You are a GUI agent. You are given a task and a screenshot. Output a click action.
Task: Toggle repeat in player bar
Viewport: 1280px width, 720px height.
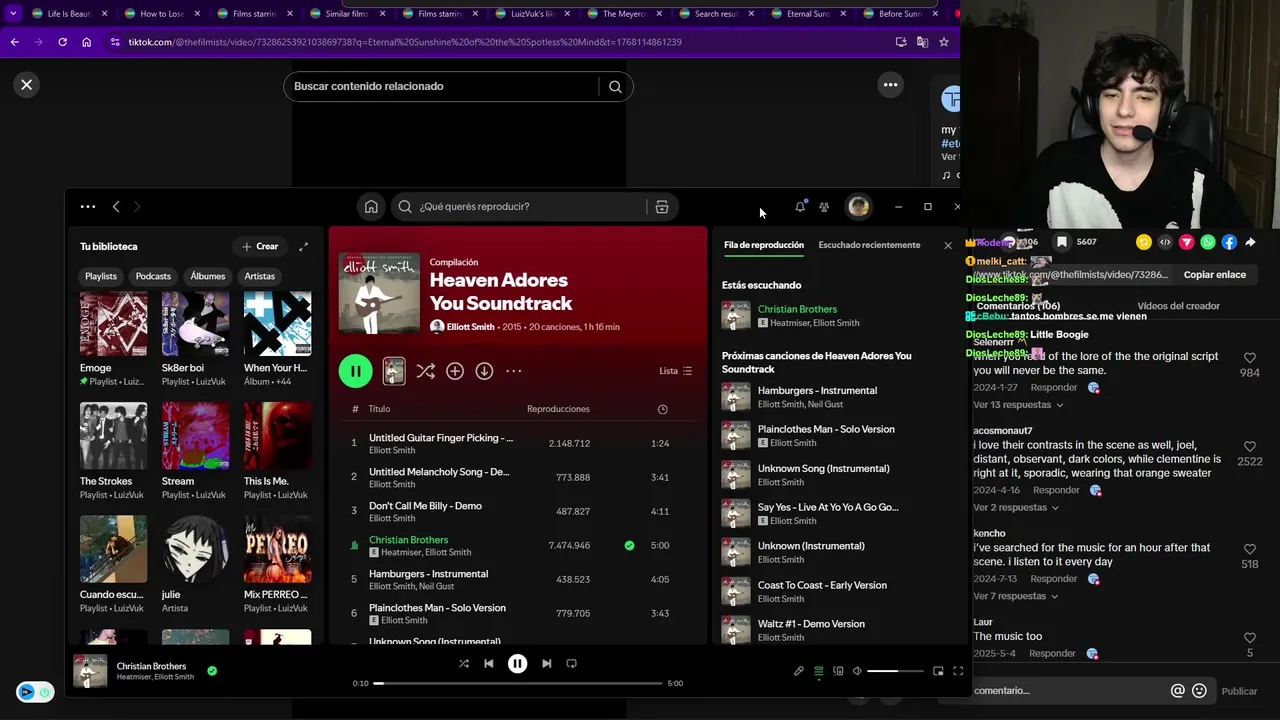point(572,663)
